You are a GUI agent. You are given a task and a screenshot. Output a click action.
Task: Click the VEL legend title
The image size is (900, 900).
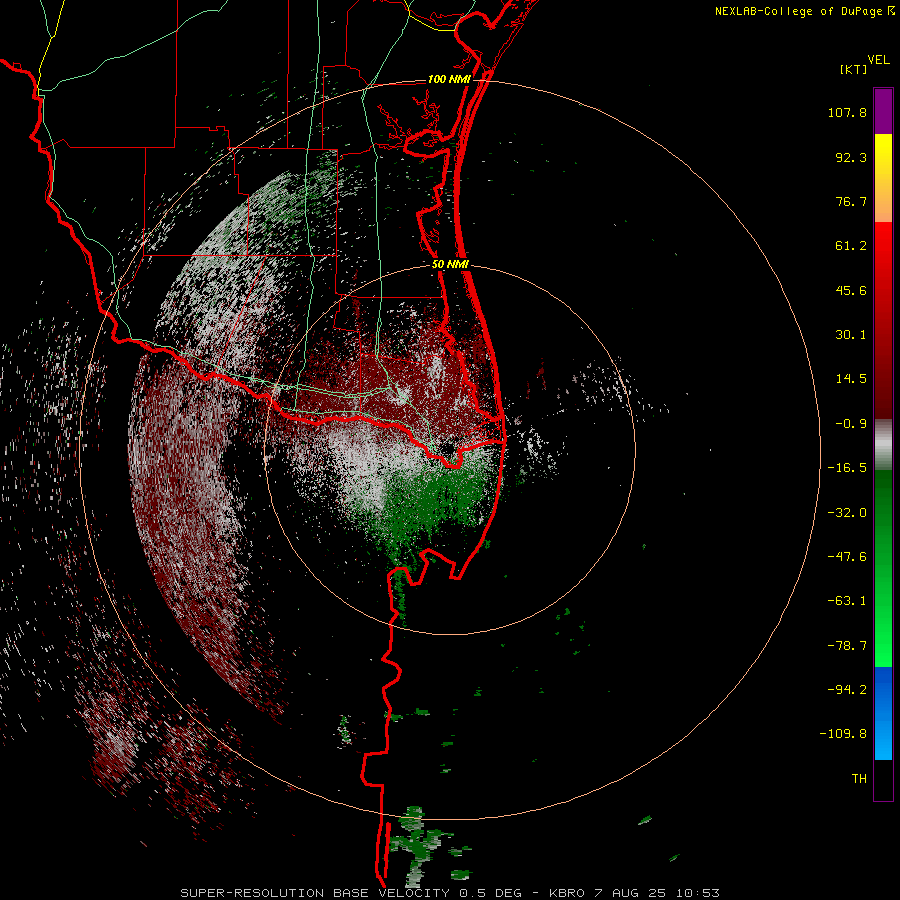[878, 60]
